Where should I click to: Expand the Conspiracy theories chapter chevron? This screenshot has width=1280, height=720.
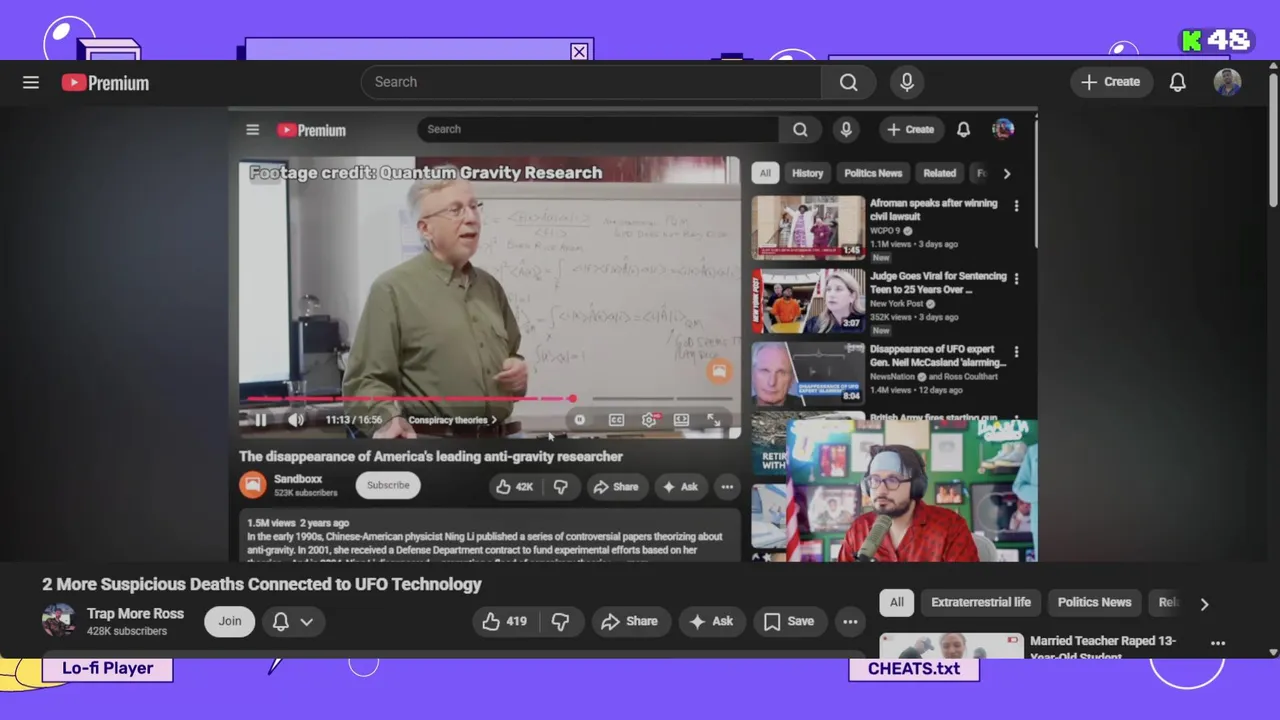tap(494, 420)
